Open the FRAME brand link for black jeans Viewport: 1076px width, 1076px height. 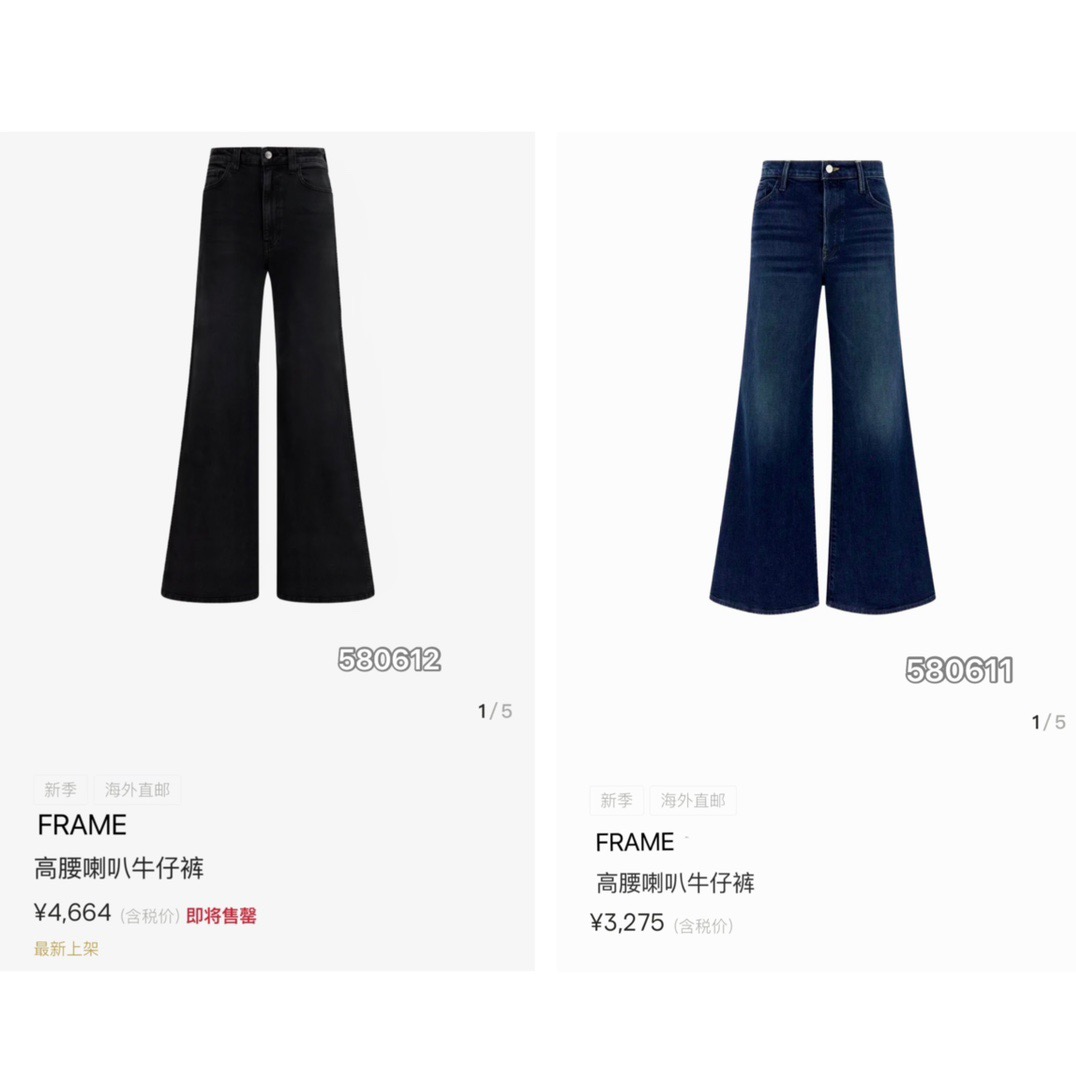point(82,825)
